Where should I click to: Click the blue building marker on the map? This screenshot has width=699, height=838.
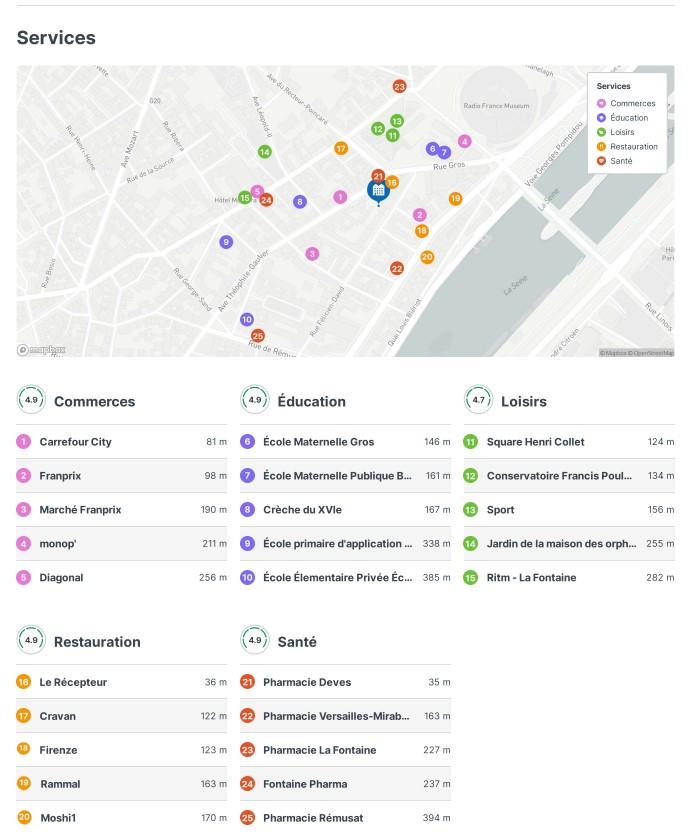378,190
